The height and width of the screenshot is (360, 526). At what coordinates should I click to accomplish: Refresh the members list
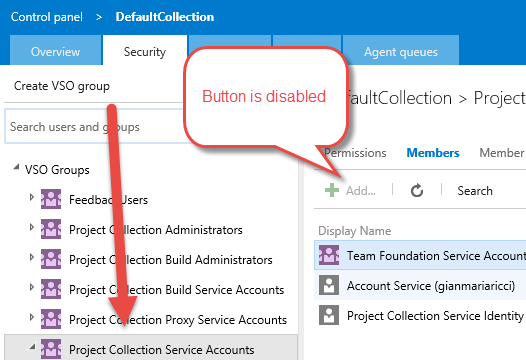point(417,190)
